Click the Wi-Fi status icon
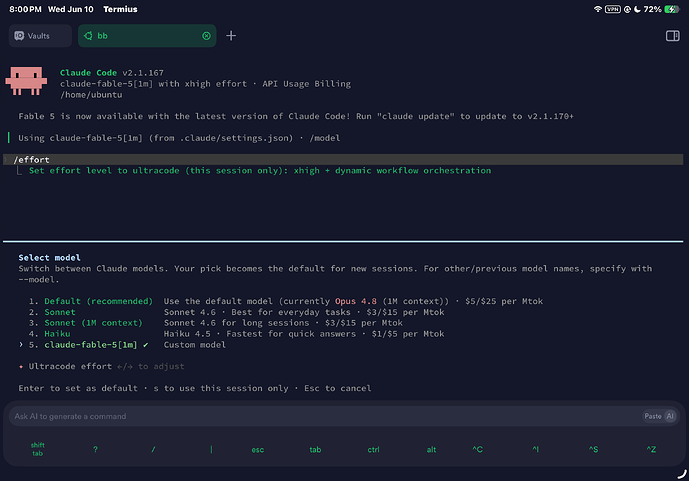Screen dimensions: 689x481 point(598,9)
